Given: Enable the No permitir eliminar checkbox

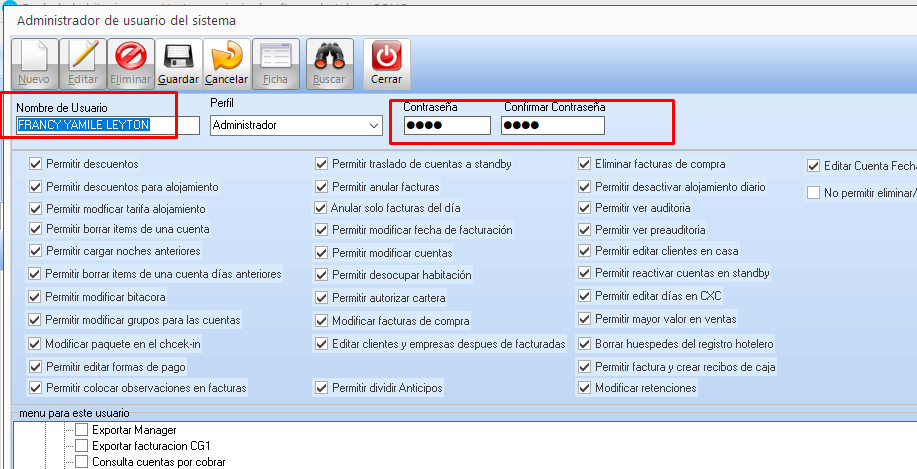Looking at the screenshot, I should [814, 192].
